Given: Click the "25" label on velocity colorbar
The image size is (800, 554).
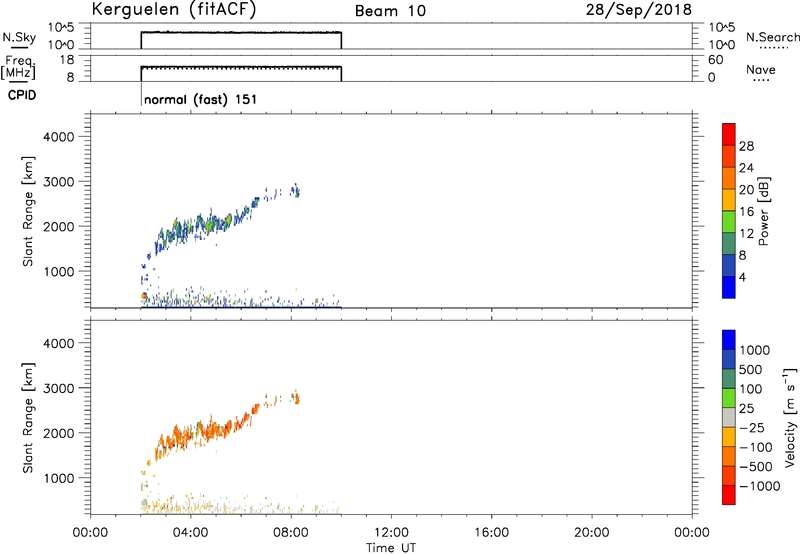Looking at the screenshot, I should pyautogui.click(x=747, y=408).
